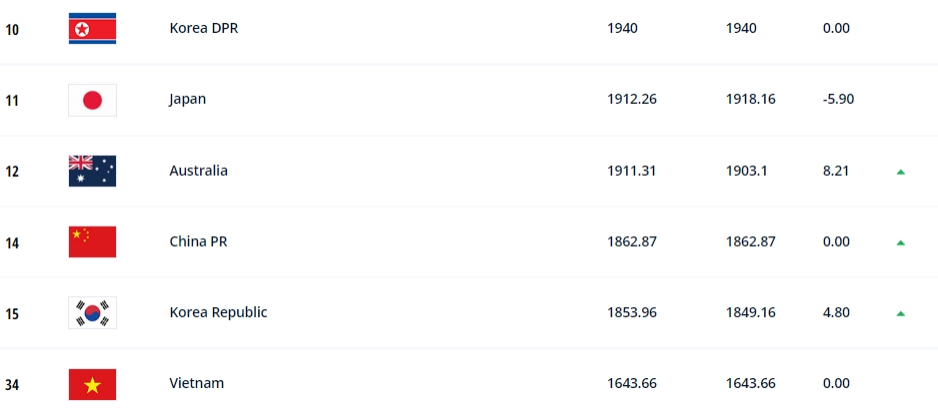Click the Korea DPR flag icon
Screen dimensions: 938x415
coord(92,29)
